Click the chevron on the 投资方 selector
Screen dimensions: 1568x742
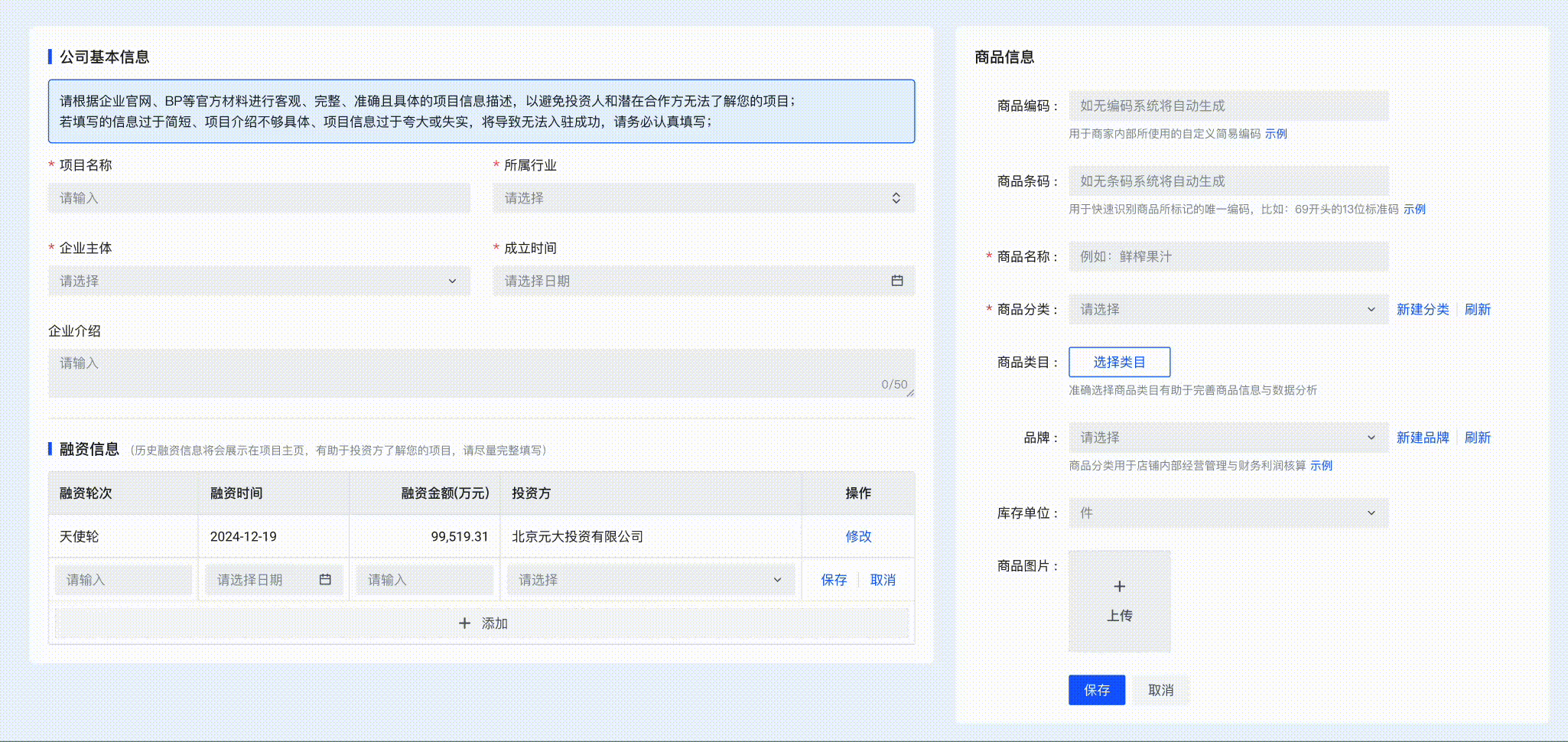click(778, 579)
